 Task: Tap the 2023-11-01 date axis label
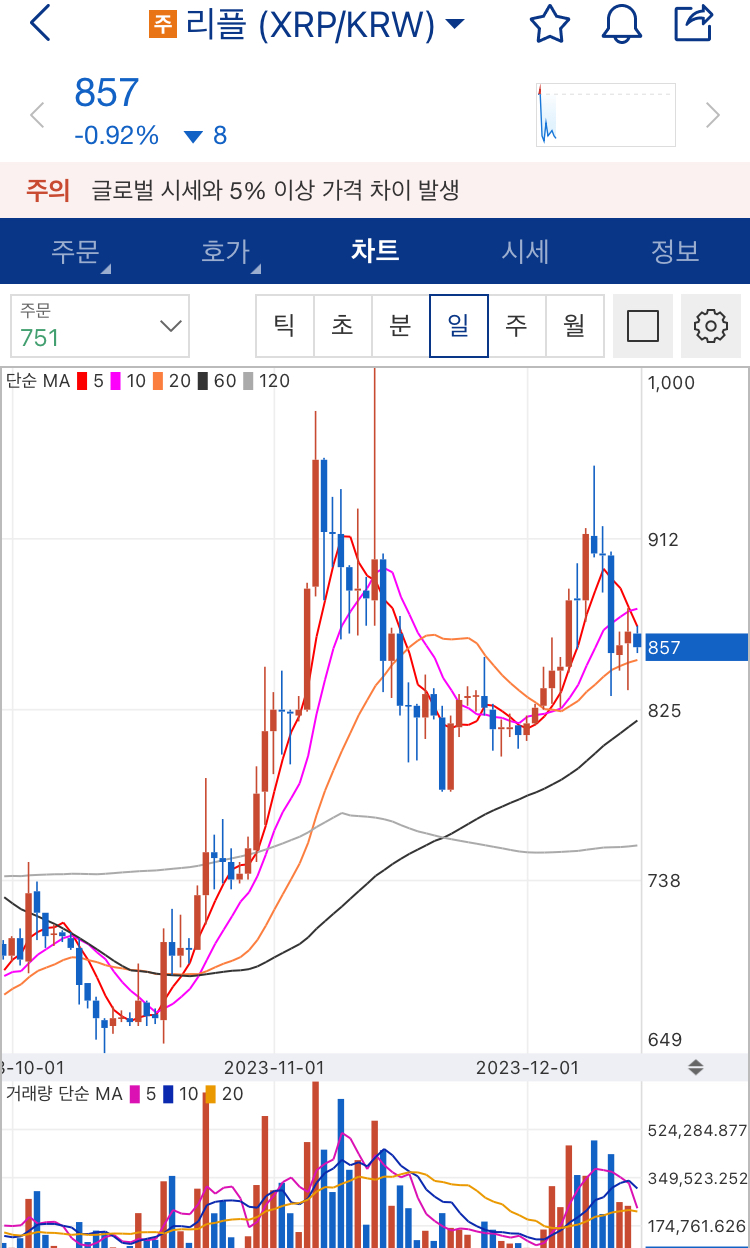tap(274, 1067)
